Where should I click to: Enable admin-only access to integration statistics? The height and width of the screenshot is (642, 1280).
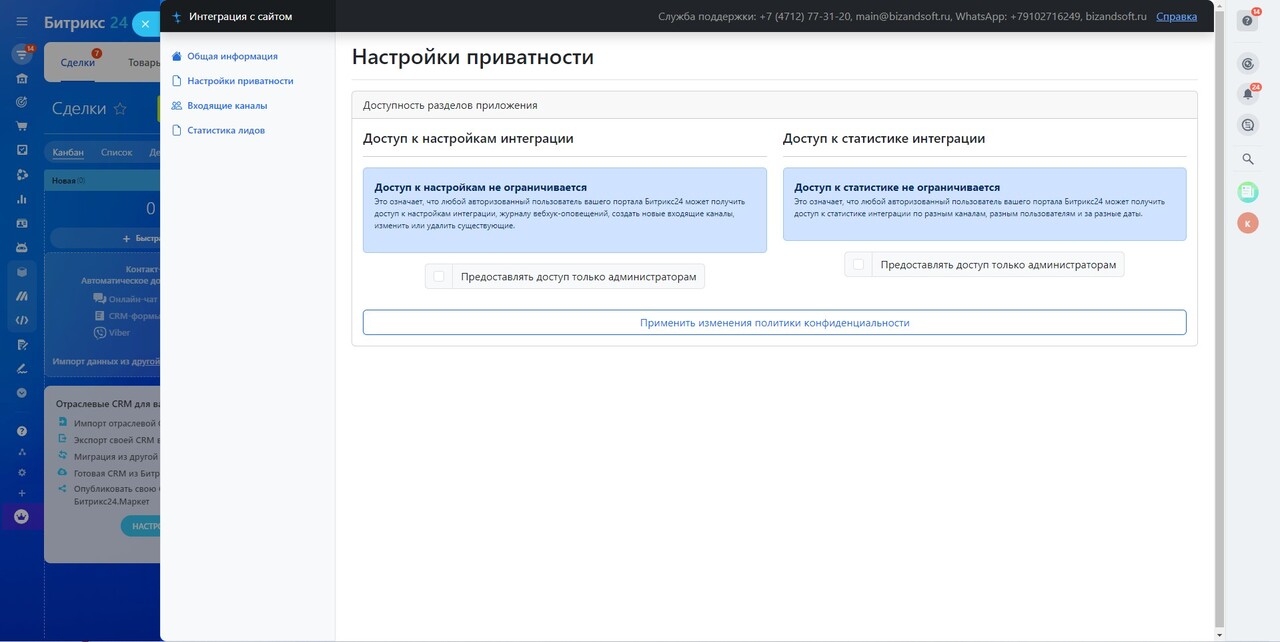(x=858, y=265)
